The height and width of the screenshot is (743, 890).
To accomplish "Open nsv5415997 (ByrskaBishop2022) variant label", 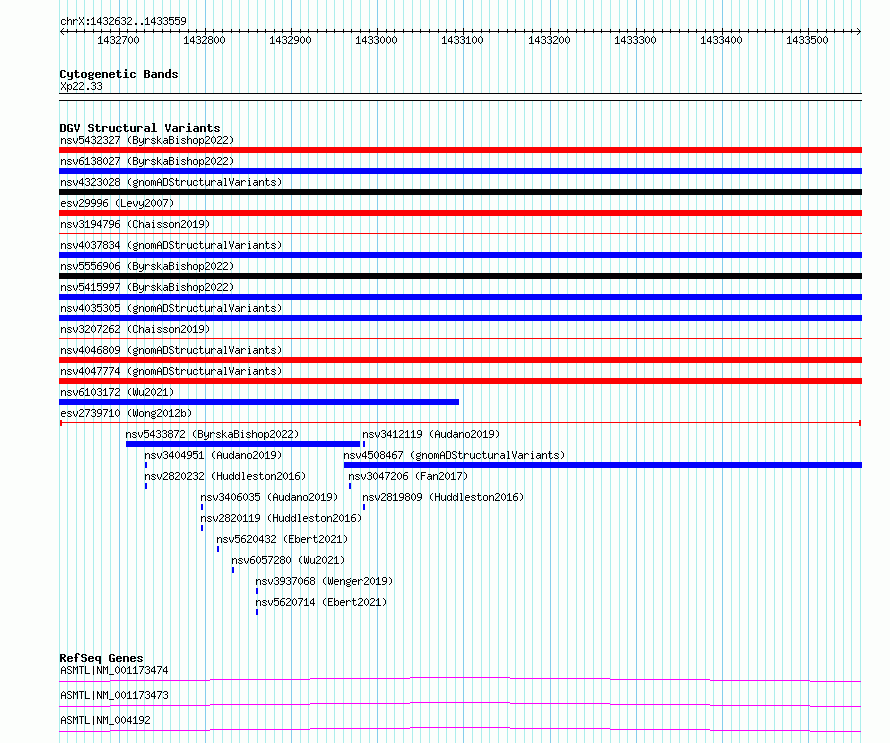I will pos(147,287).
